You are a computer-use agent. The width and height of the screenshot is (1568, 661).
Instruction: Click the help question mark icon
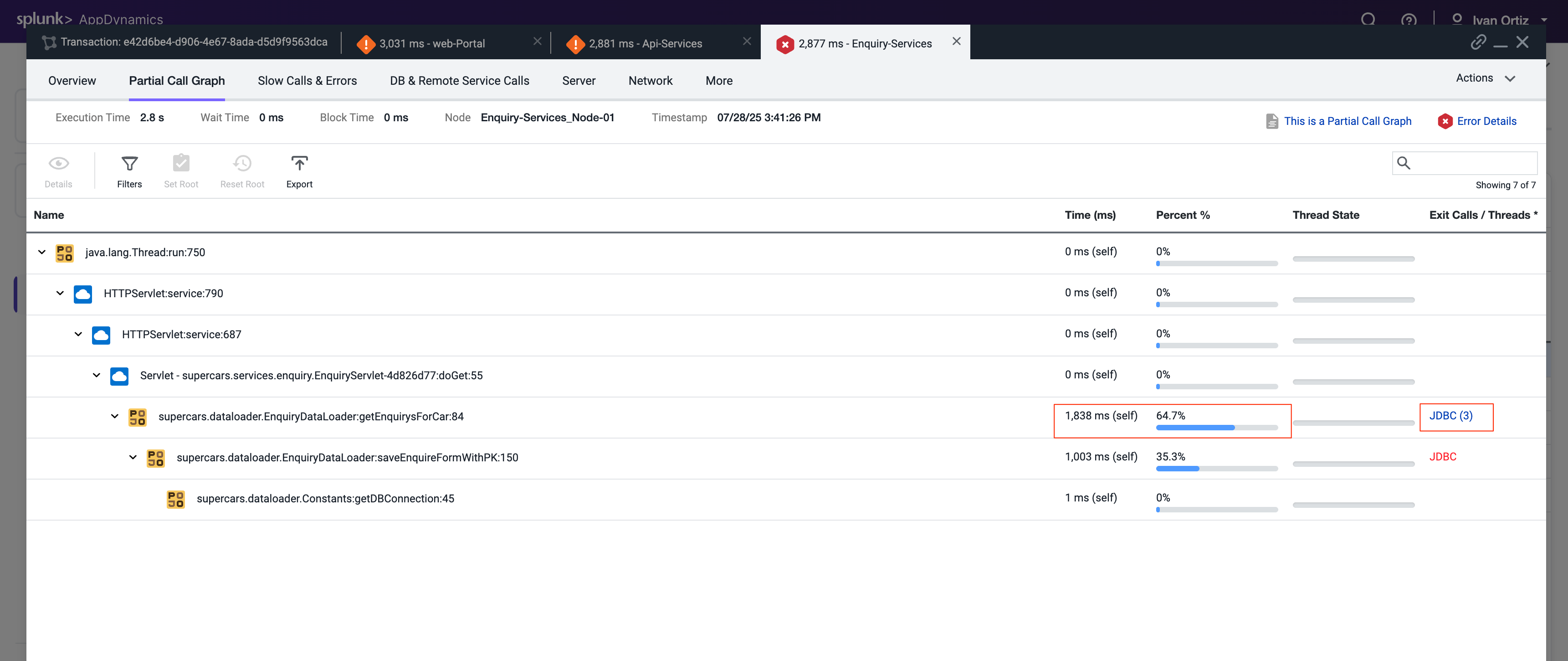[x=1408, y=20]
